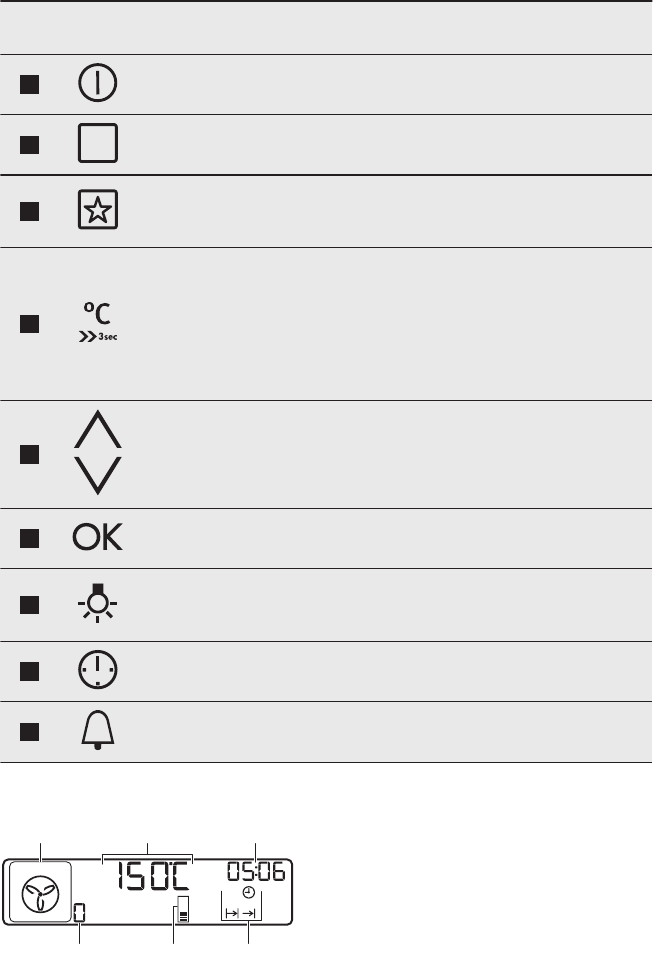653x964 pixels.
Task: Click the small clock symbol under time
Action: point(248,893)
